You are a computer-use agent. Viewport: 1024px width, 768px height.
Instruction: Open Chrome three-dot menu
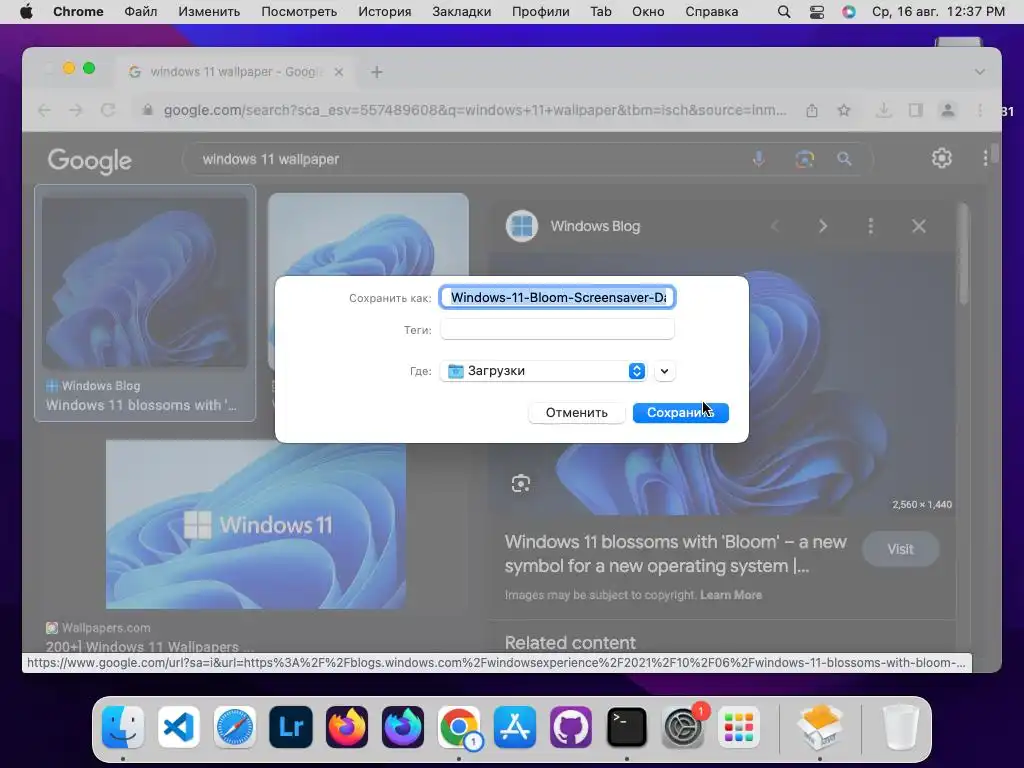(x=980, y=110)
